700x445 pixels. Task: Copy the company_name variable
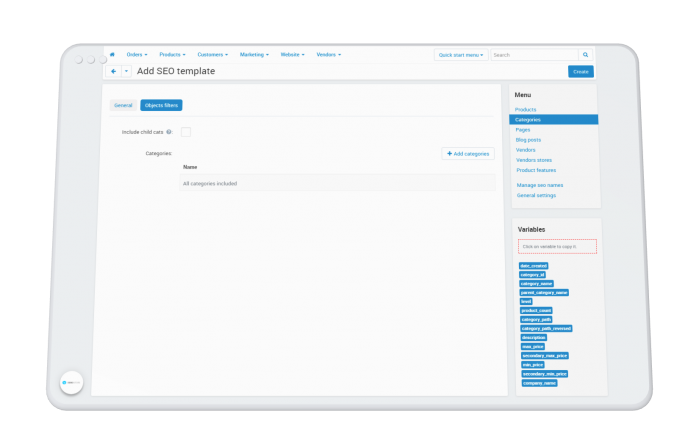pyautogui.click(x=540, y=383)
